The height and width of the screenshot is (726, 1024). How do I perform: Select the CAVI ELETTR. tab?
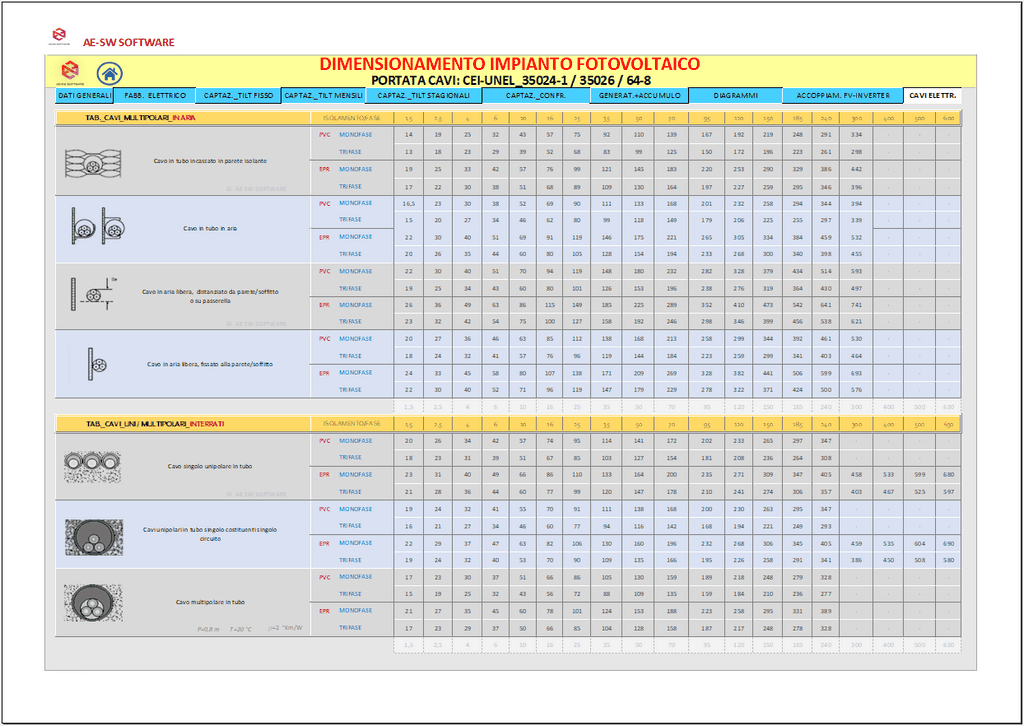pyautogui.click(x=932, y=96)
